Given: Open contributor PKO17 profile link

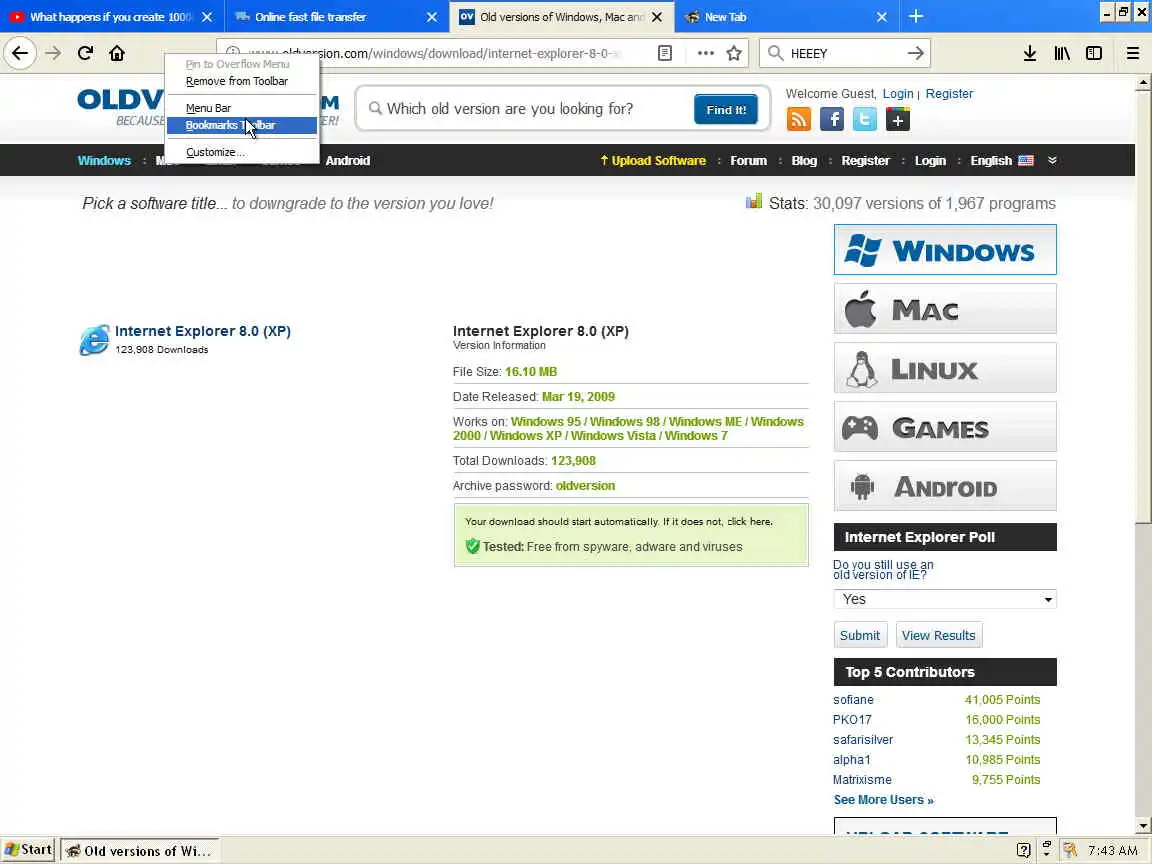Looking at the screenshot, I should (852, 719).
